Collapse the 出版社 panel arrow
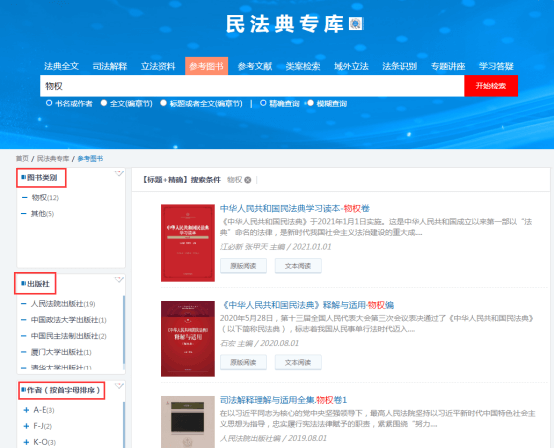The height and width of the screenshot is (448, 554). point(119,279)
